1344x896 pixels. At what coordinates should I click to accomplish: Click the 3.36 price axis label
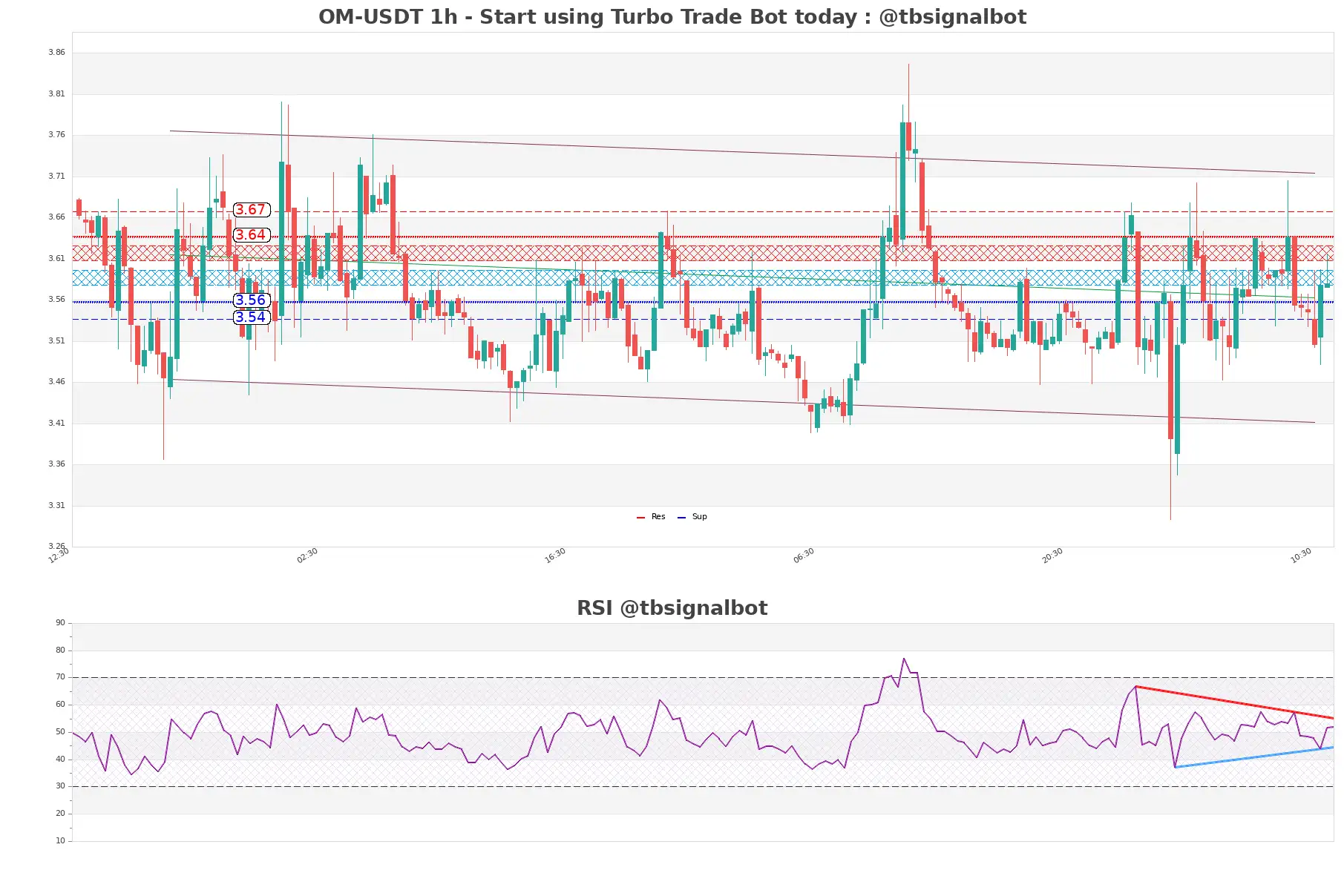pos(56,464)
